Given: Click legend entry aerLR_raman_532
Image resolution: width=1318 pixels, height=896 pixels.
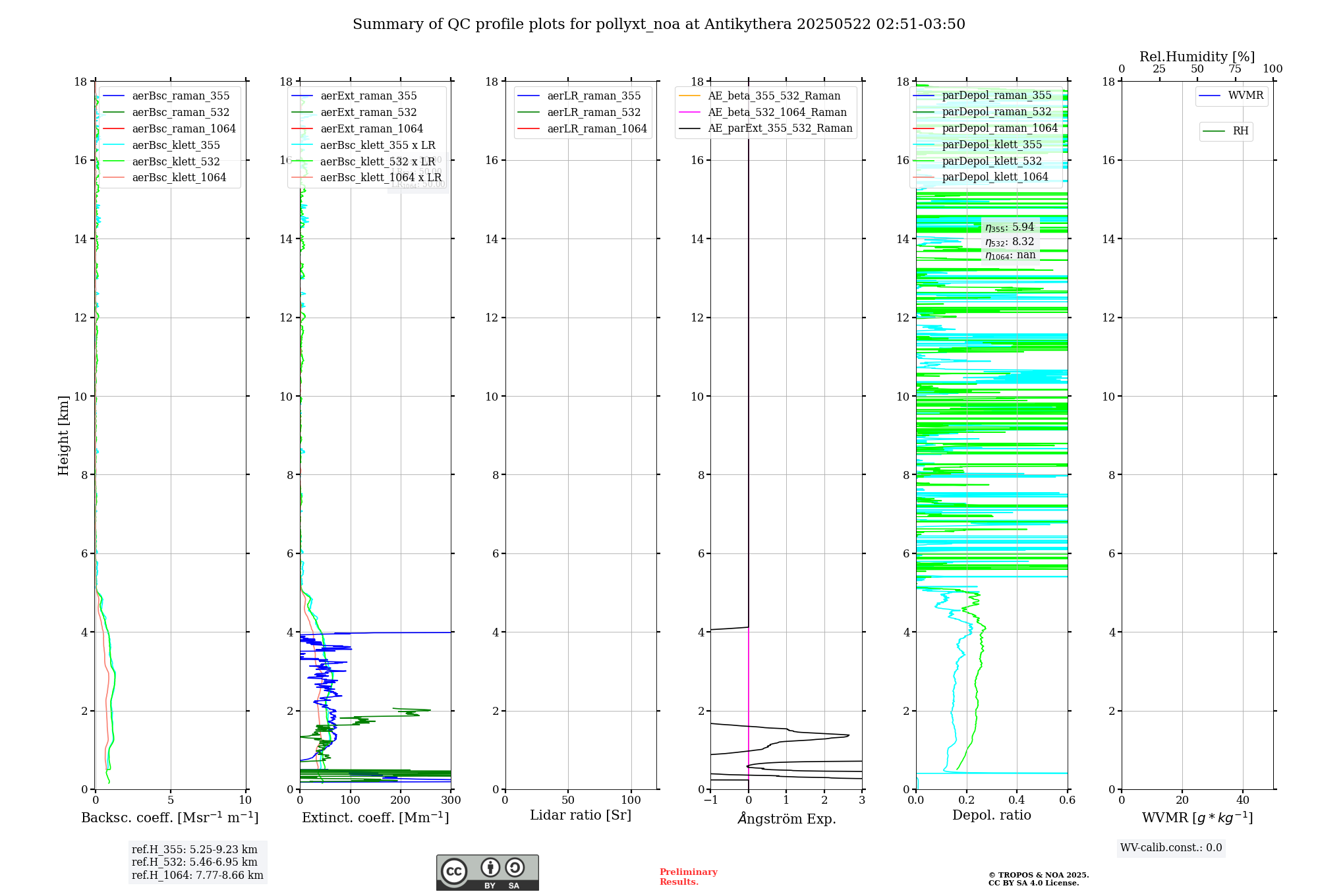Looking at the screenshot, I should coord(581,113).
